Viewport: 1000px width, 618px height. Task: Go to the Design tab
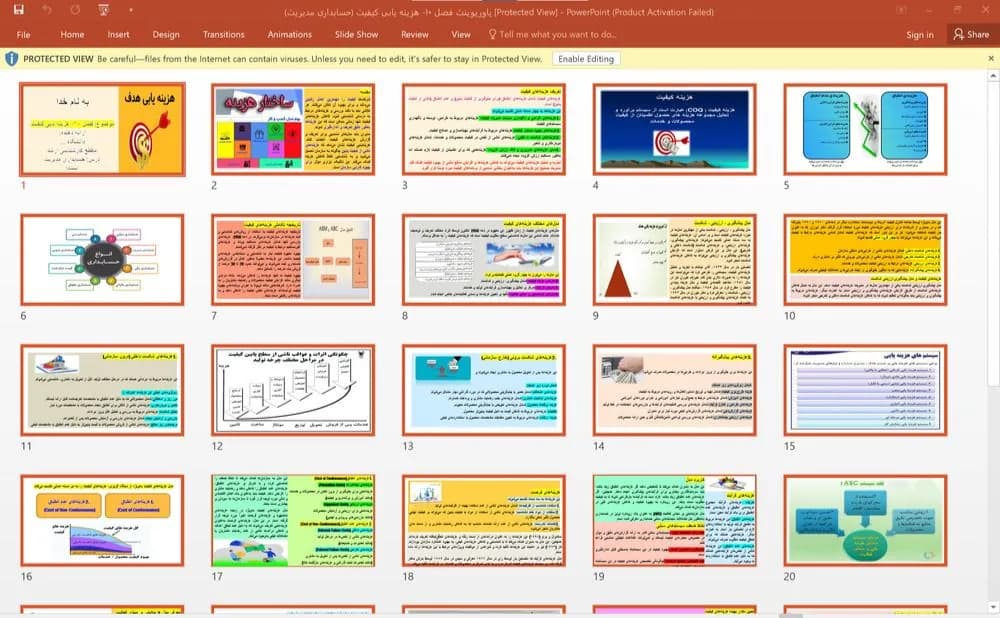tap(166, 34)
